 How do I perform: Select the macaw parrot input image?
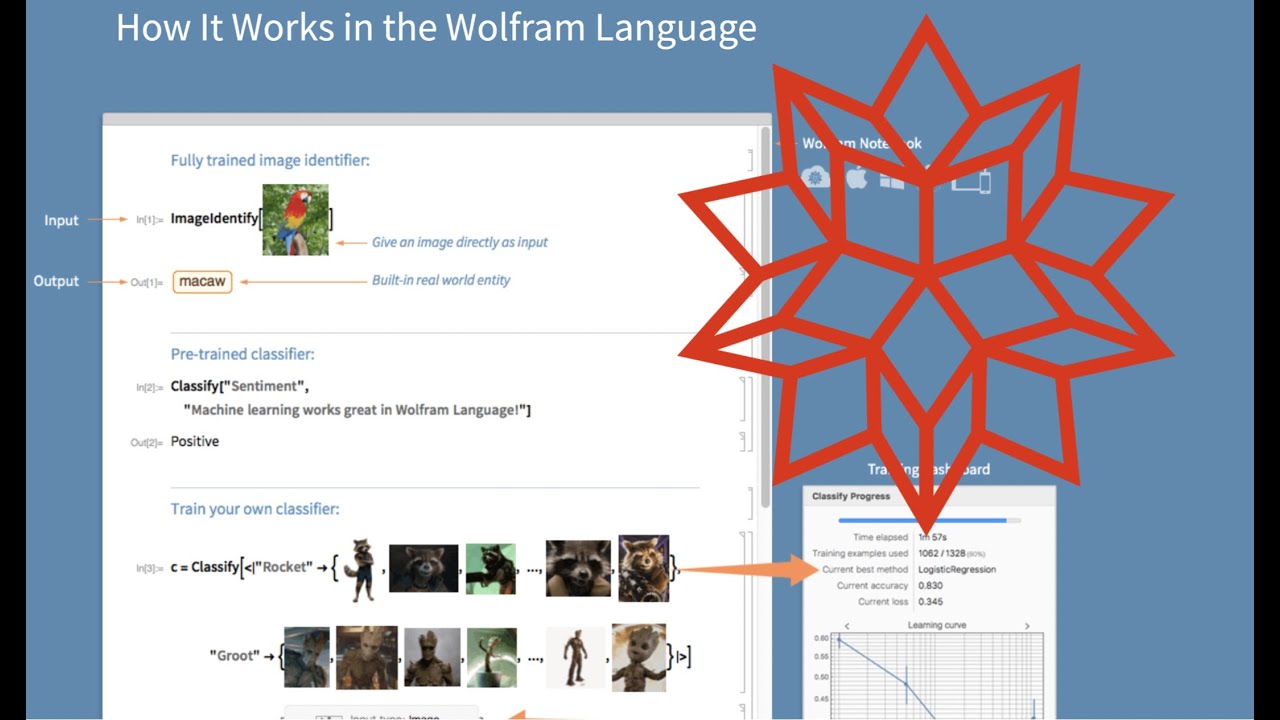pyautogui.click(x=295, y=219)
